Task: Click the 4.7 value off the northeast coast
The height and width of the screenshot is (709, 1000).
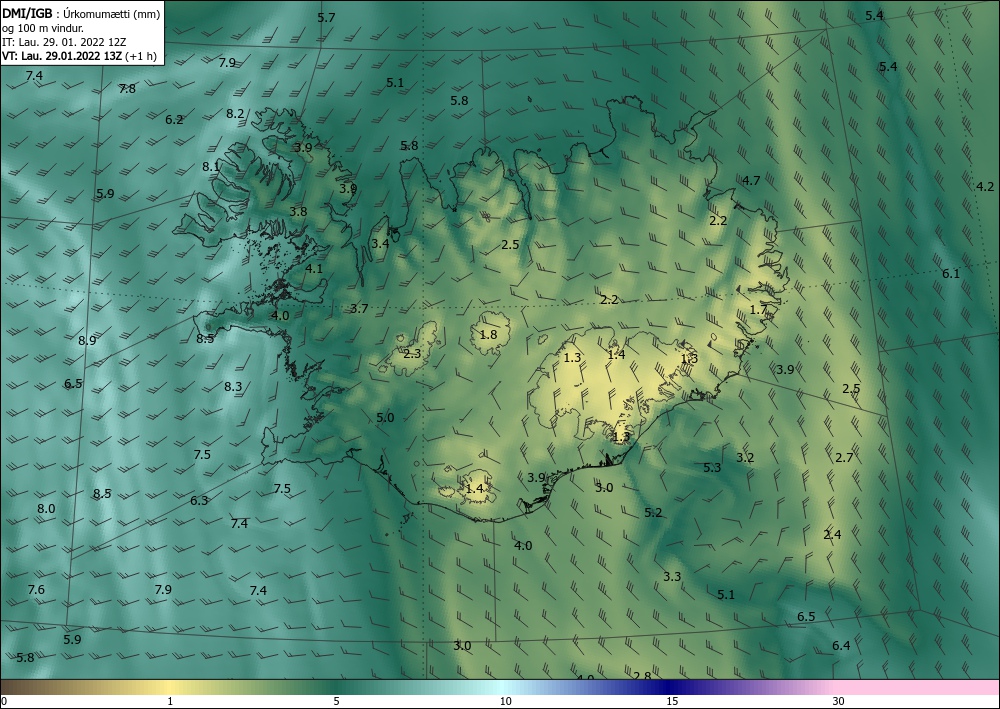Action: coord(751,180)
